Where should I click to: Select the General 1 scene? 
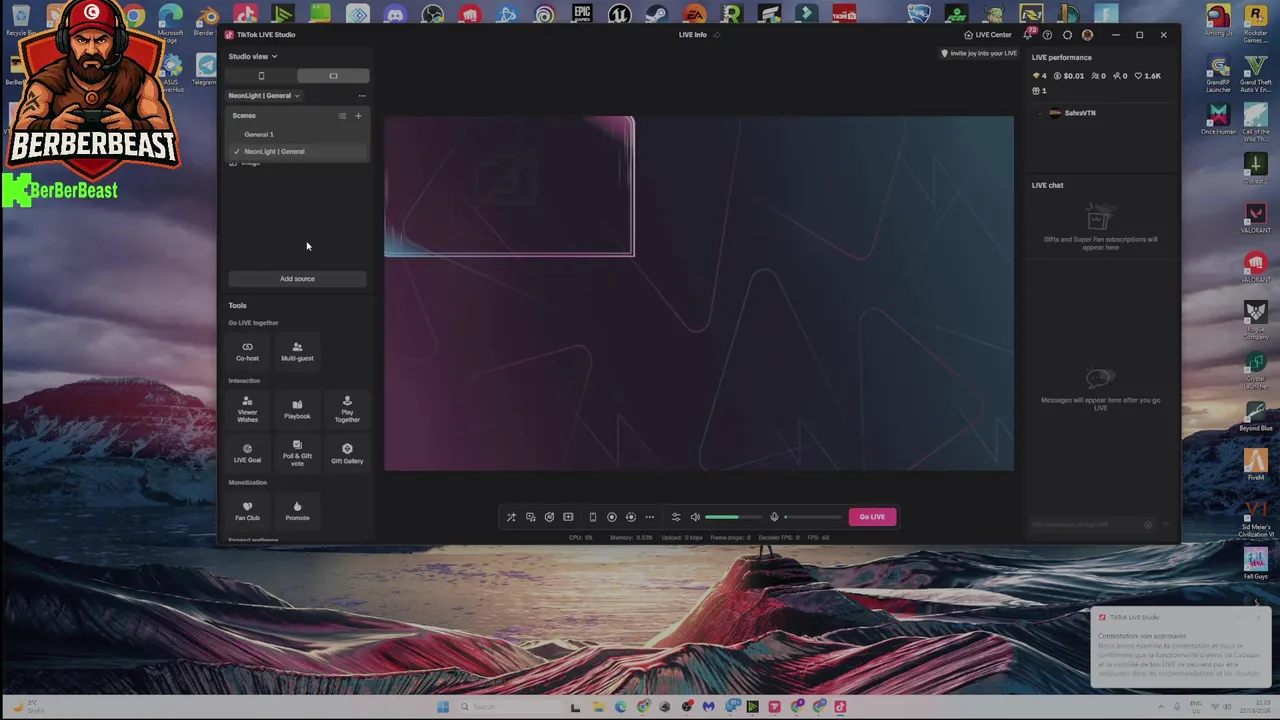(x=298, y=134)
